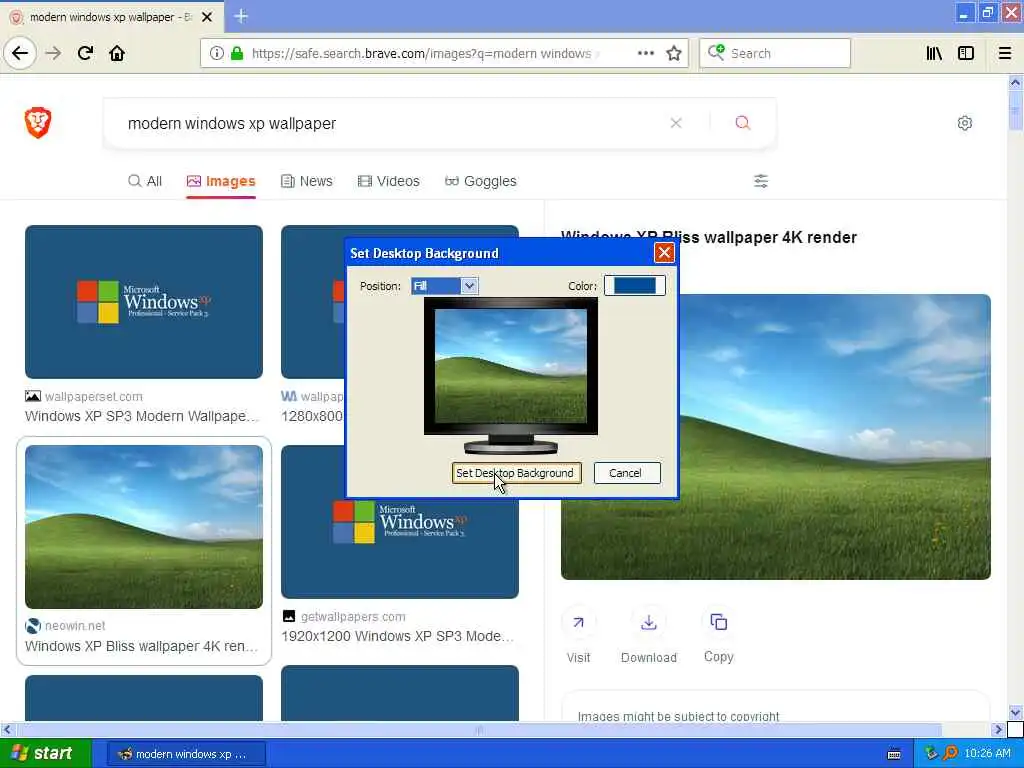
Task: Open the site information icon in address bar
Action: pos(216,53)
